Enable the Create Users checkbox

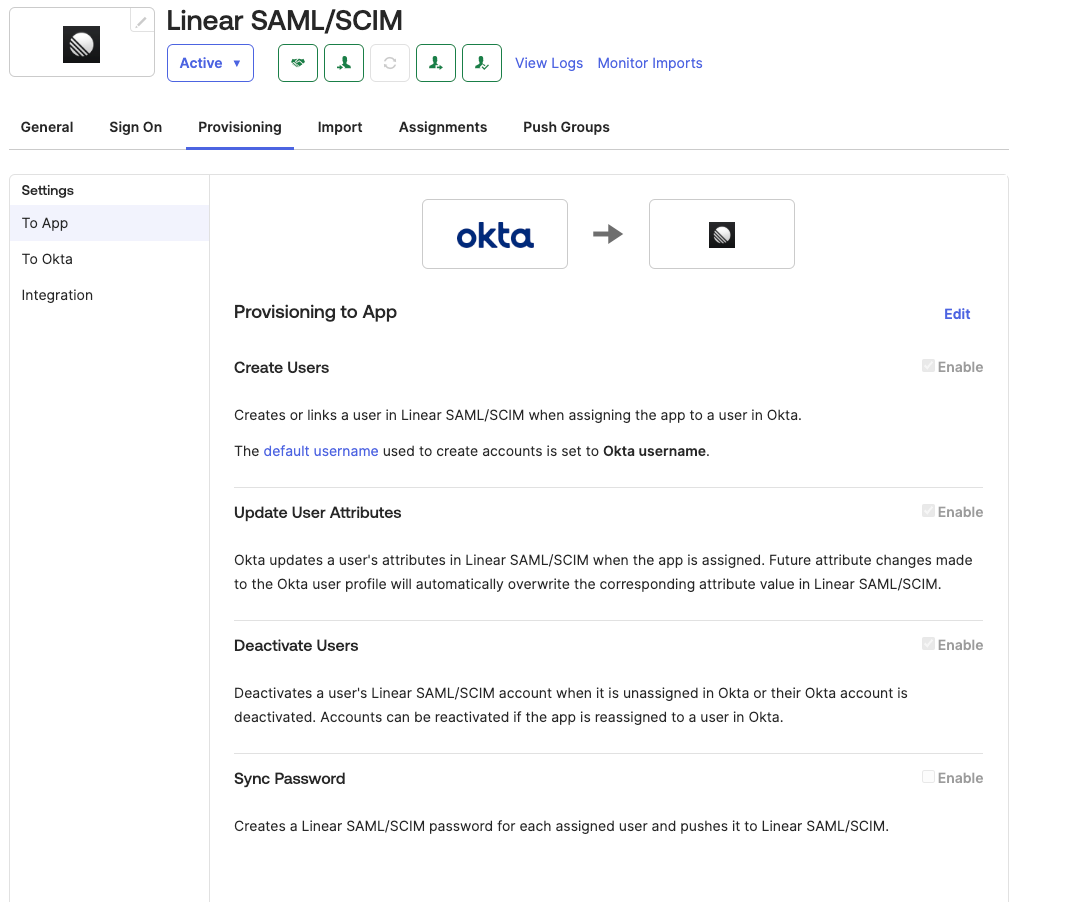(x=928, y=366)
